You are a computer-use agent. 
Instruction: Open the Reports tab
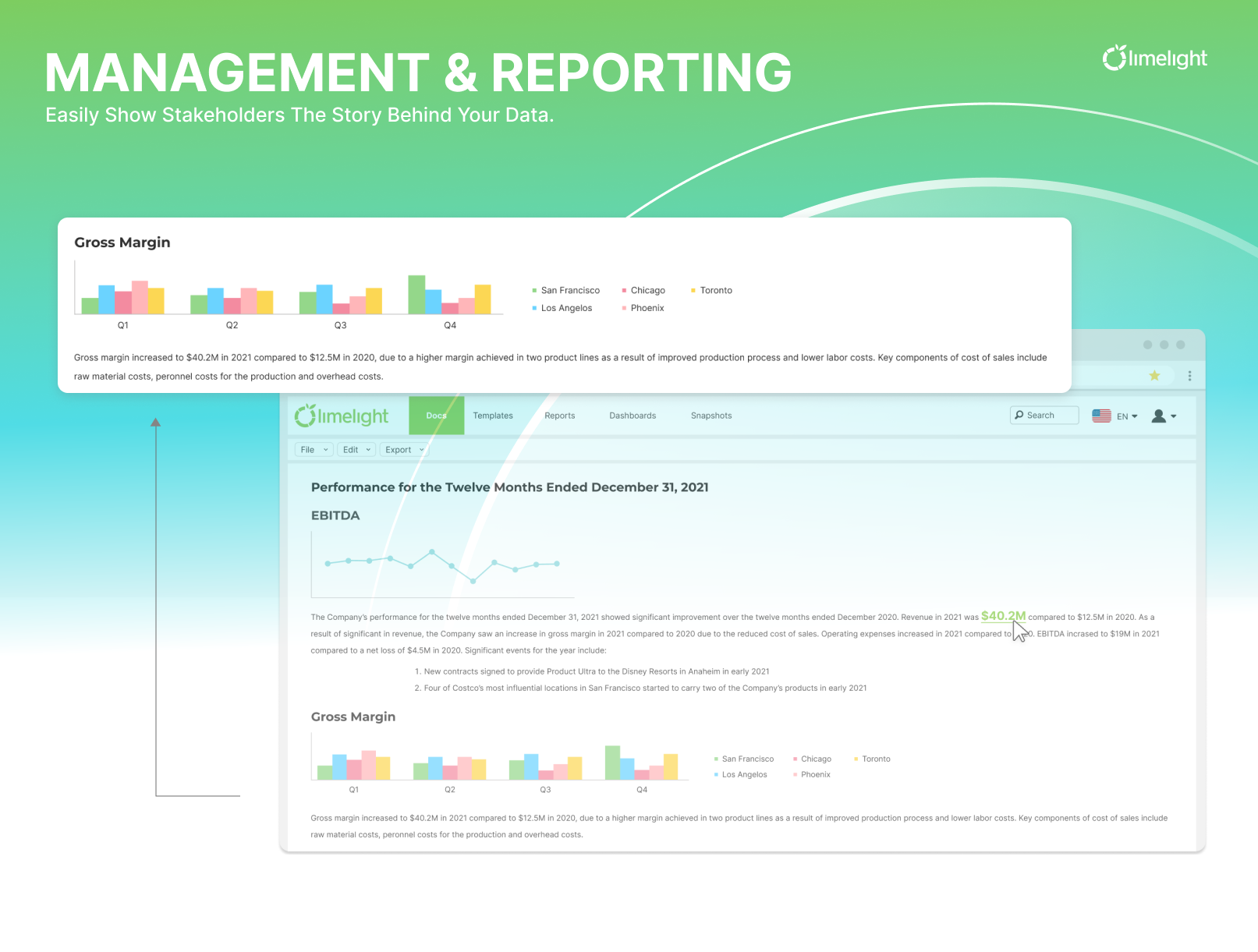[x=560, y=416]
